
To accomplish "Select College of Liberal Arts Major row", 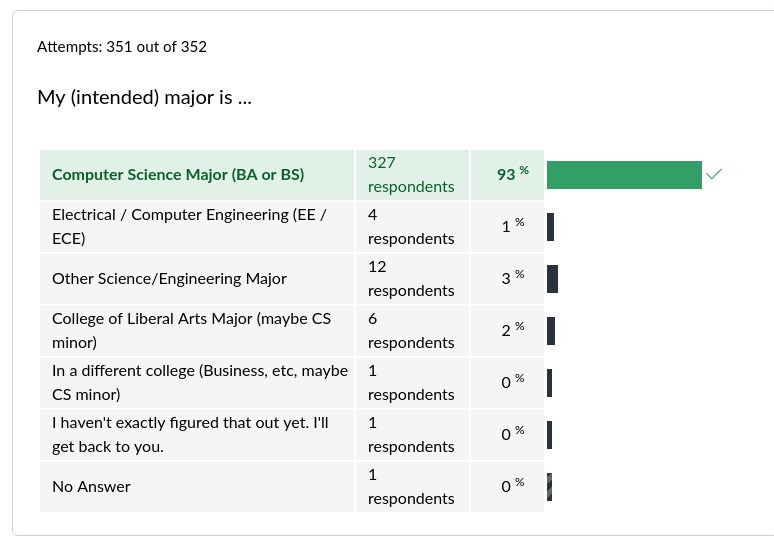I will [x=292, y=331].
